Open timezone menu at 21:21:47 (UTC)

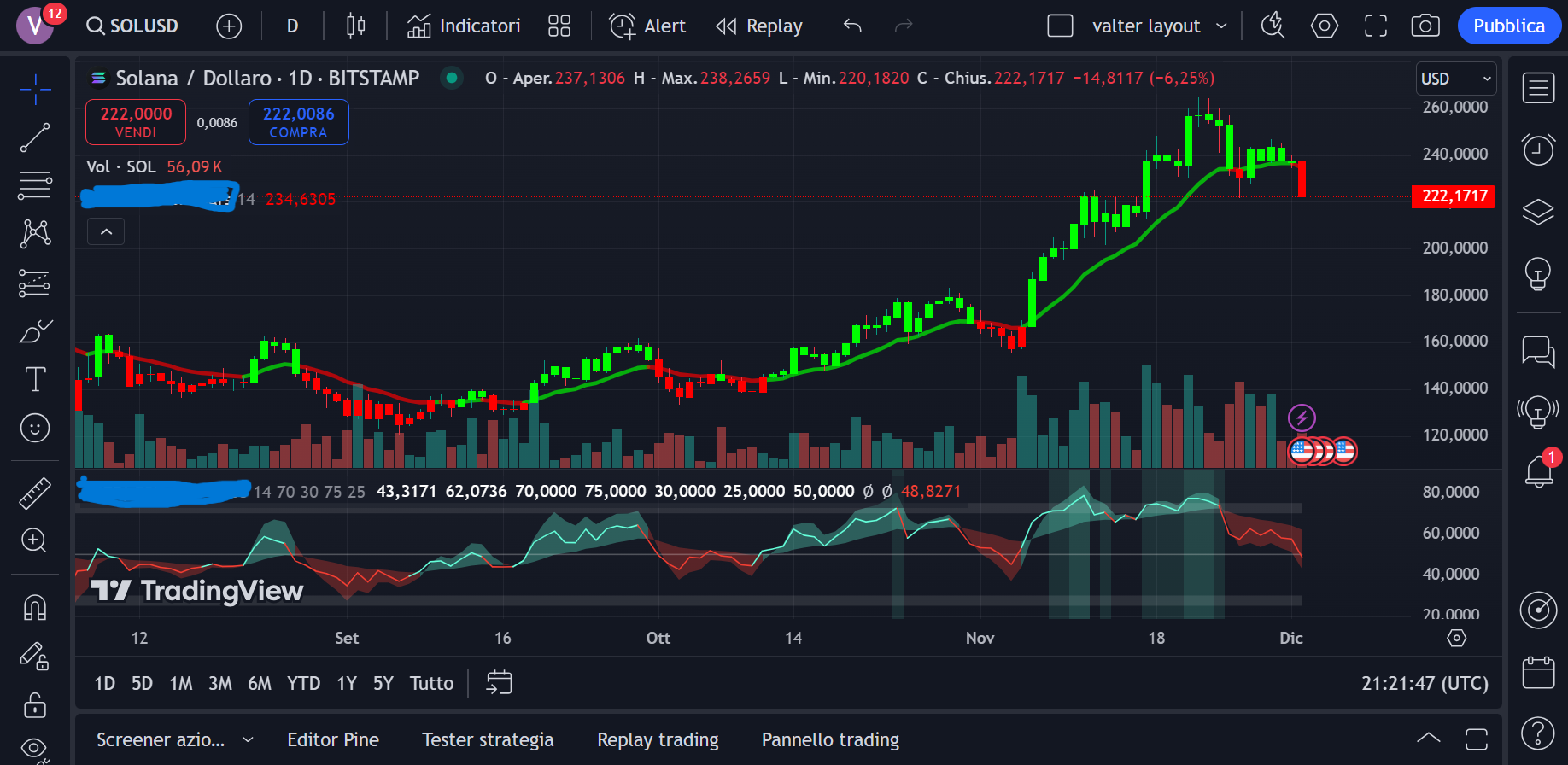pyautogui.click(x=1425, y=683)
